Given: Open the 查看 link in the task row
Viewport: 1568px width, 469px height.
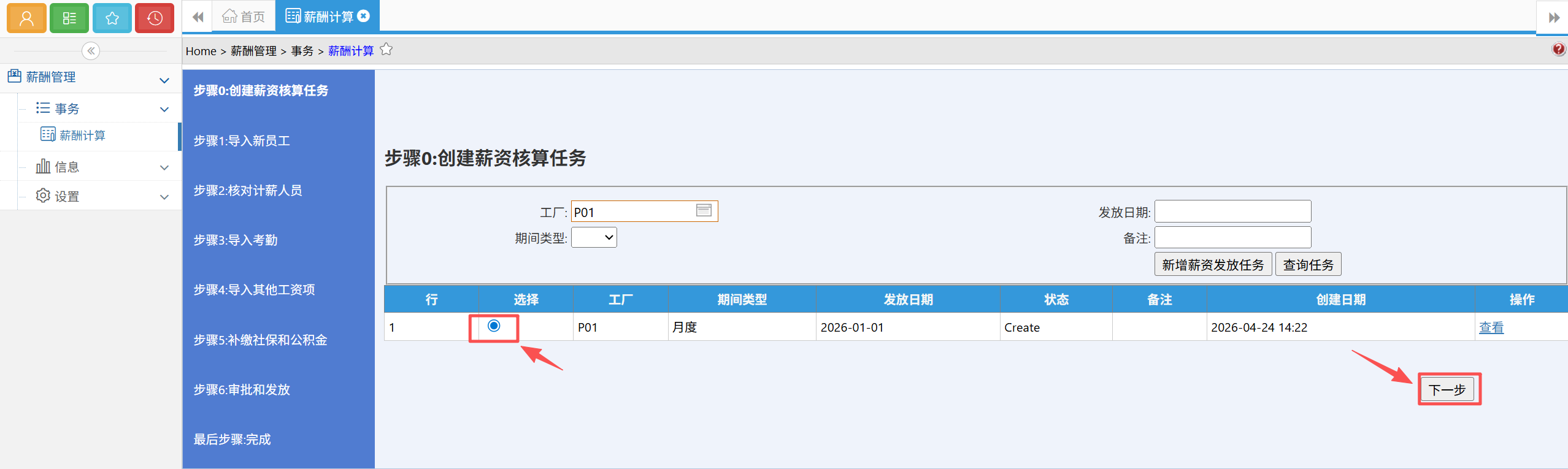Looking at the screenshot, I should point(1491,327).
